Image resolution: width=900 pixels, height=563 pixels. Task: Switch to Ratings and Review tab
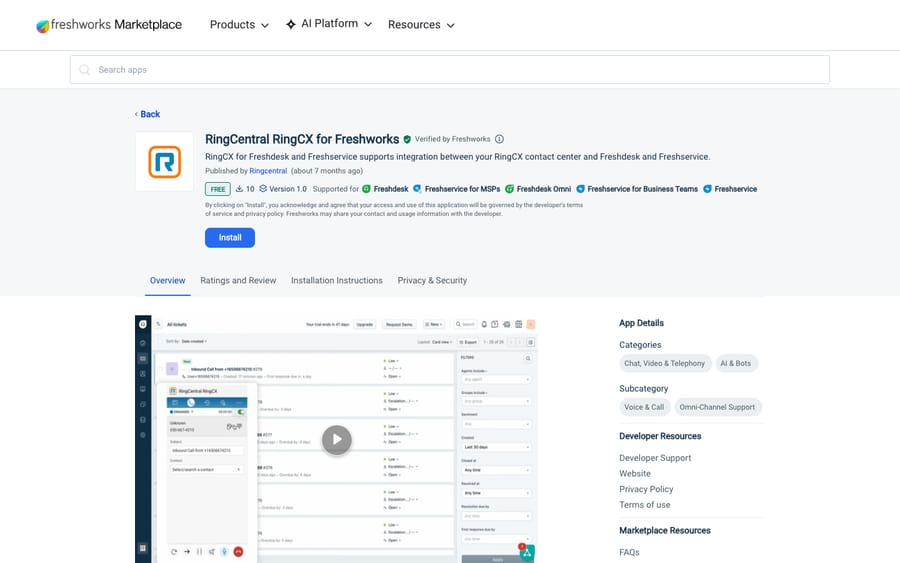pyautogui.click(x=238, y=281)
